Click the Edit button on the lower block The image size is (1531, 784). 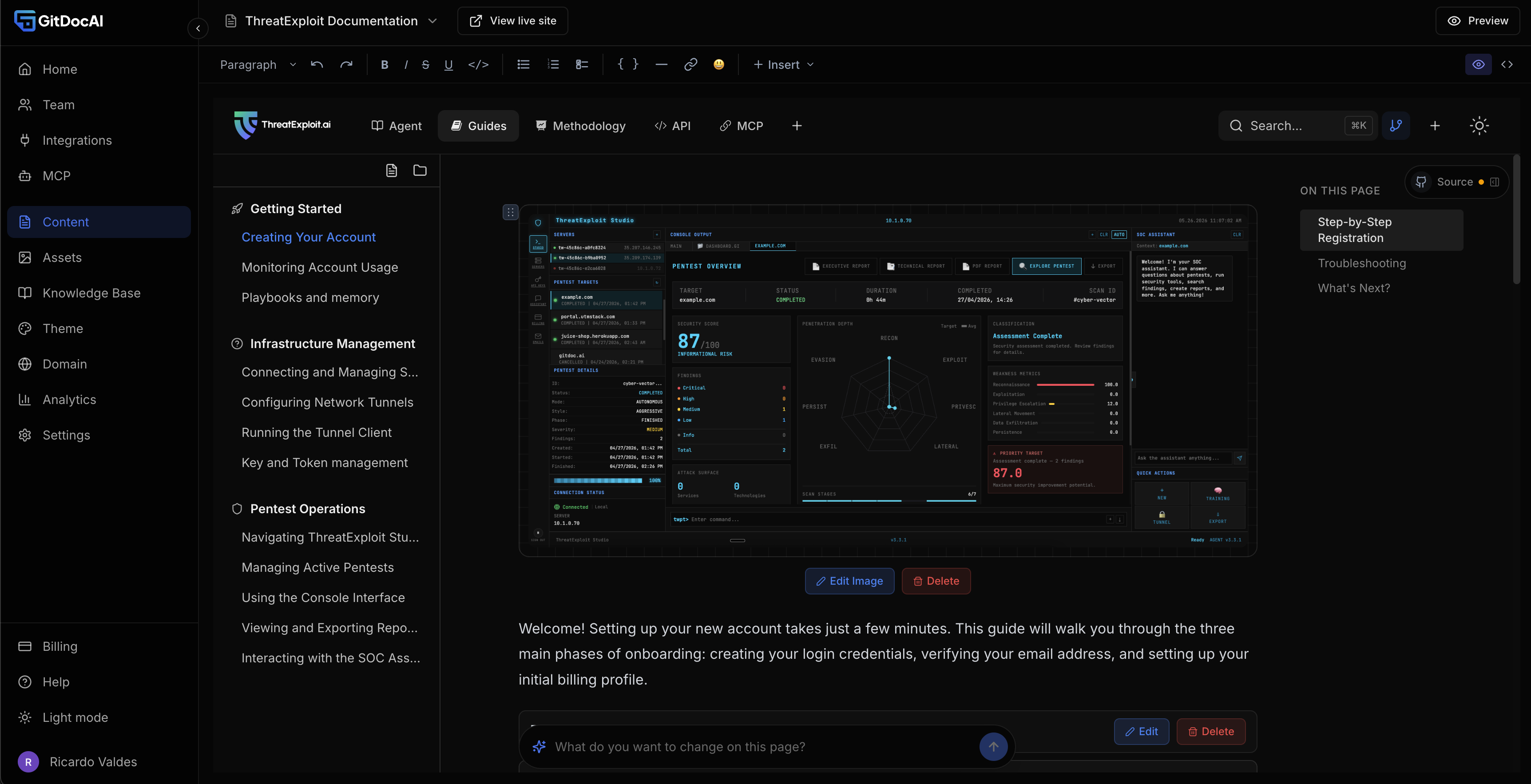click(1141, 732)
